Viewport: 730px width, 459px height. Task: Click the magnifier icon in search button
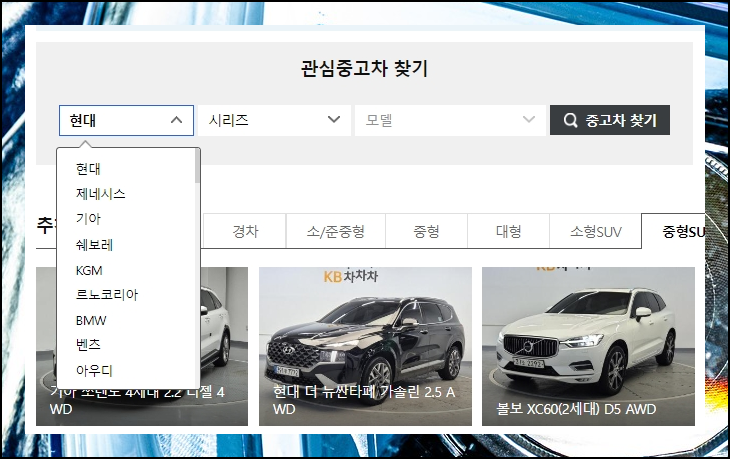[570, 121]
